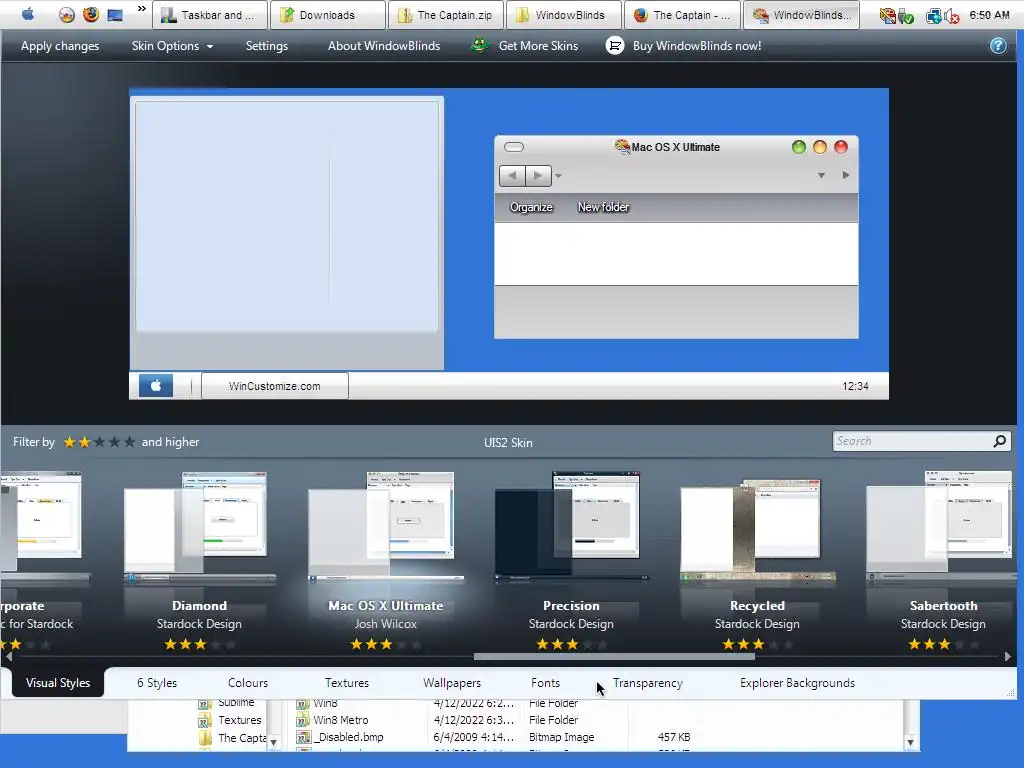The width and height of the screenshot is (1024, 768).
Task: Select the Visual Styles tab
Action: tap(57, 682)
